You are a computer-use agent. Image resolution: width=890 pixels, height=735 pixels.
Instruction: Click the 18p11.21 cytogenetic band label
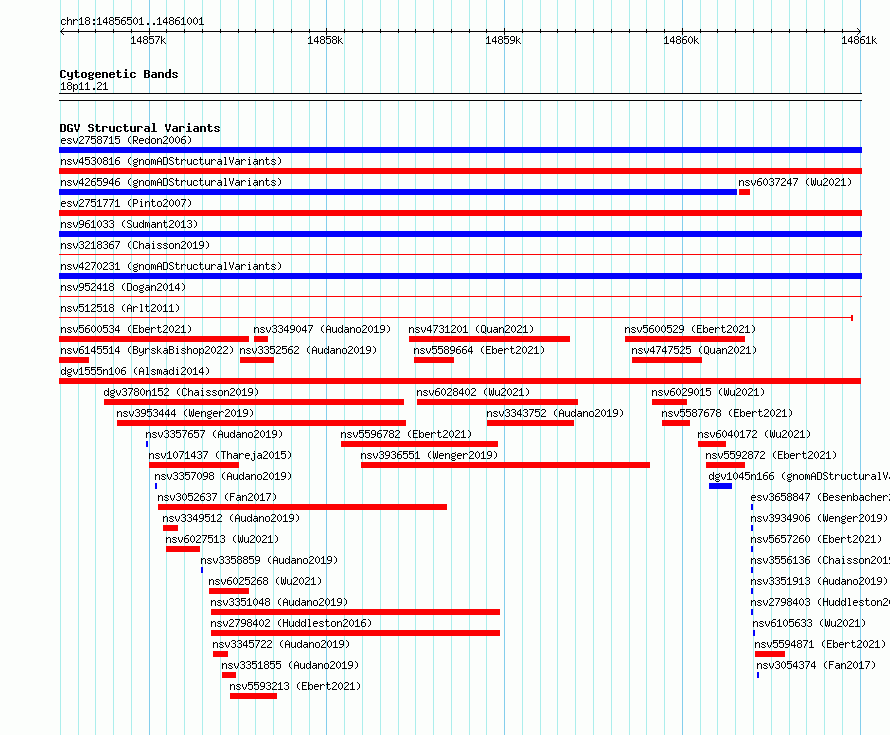click(x=84, y=86)
